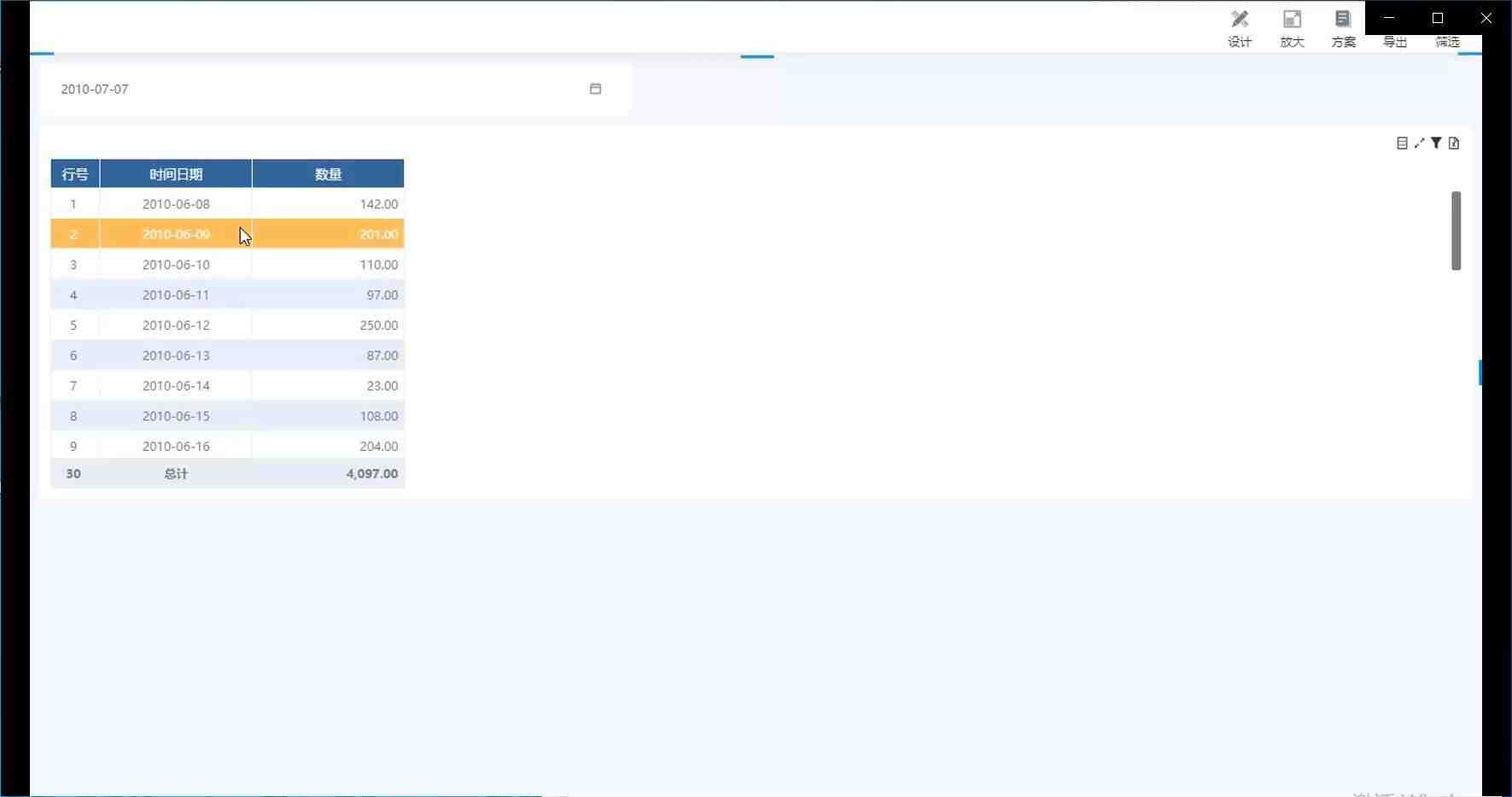
Task: Maximize the window
Action: click(1438, 17)
